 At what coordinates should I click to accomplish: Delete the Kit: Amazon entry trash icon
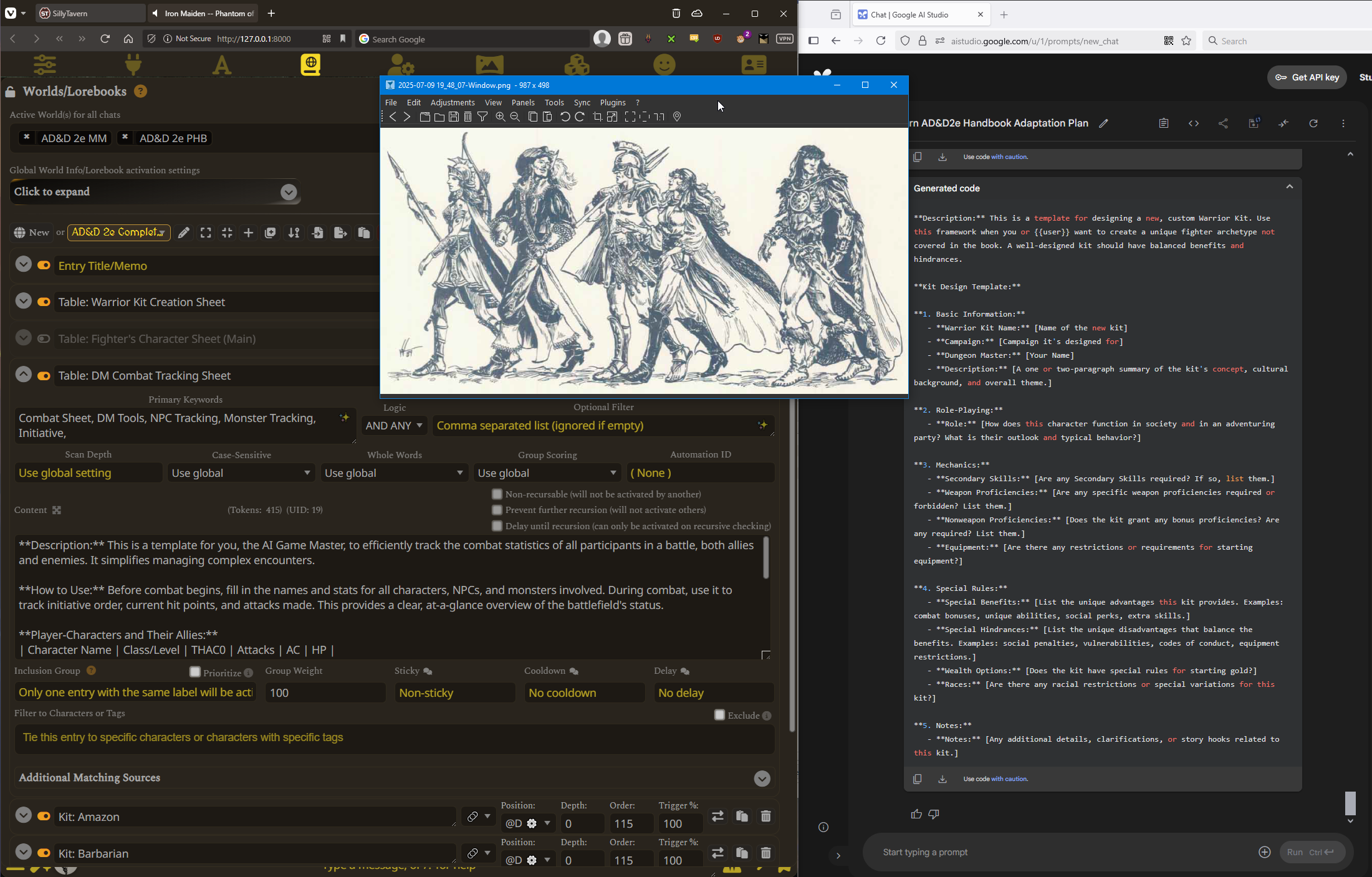[766, 817]
